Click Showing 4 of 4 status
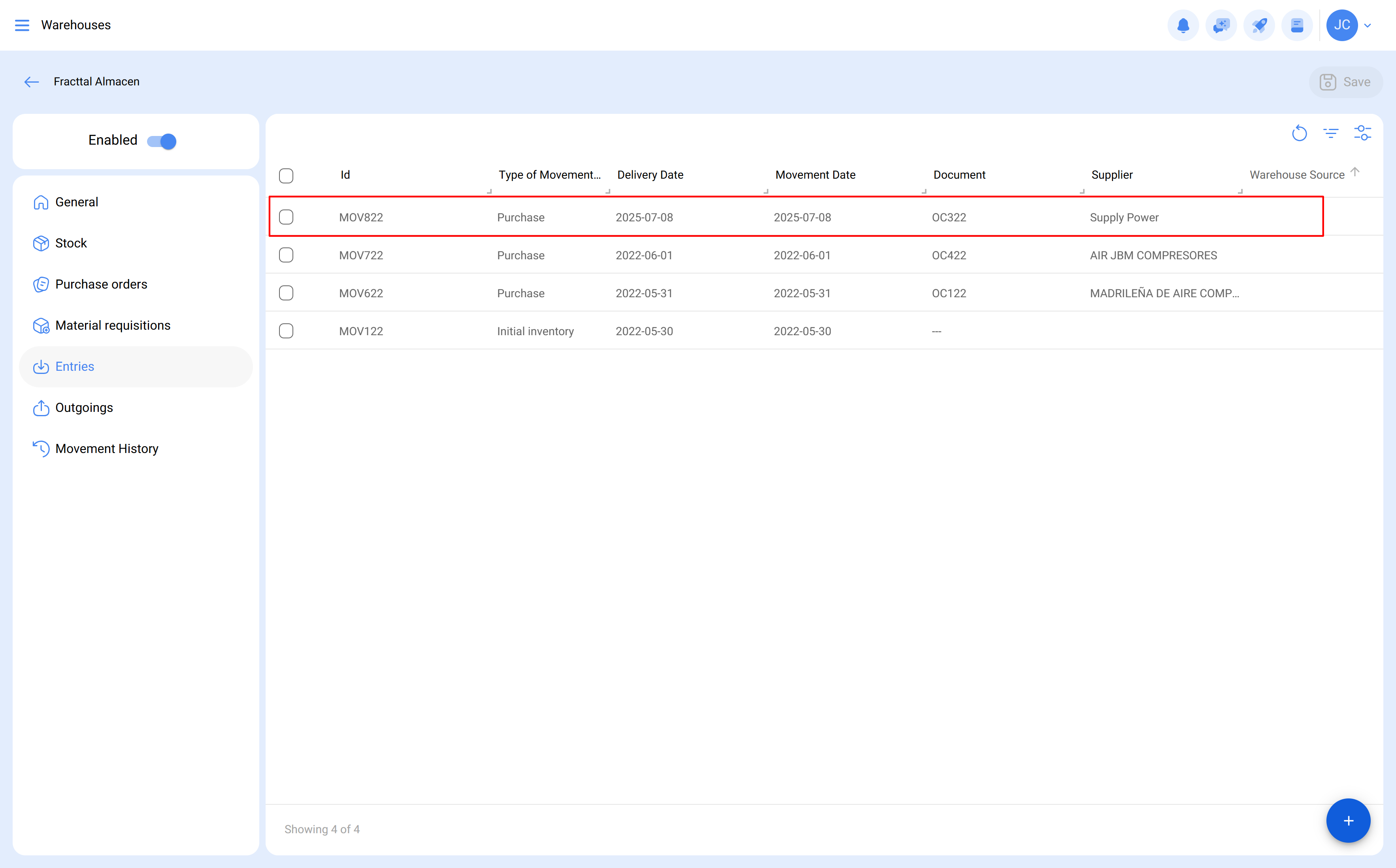The width and height of the screenshot is (1396, 868). tap(321, 829)
